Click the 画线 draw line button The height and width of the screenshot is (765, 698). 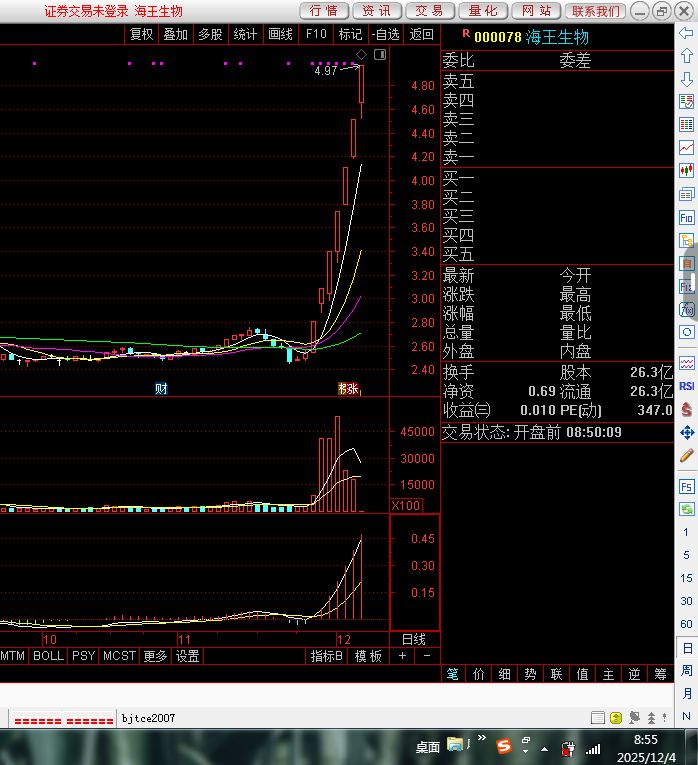click(280, 34)
